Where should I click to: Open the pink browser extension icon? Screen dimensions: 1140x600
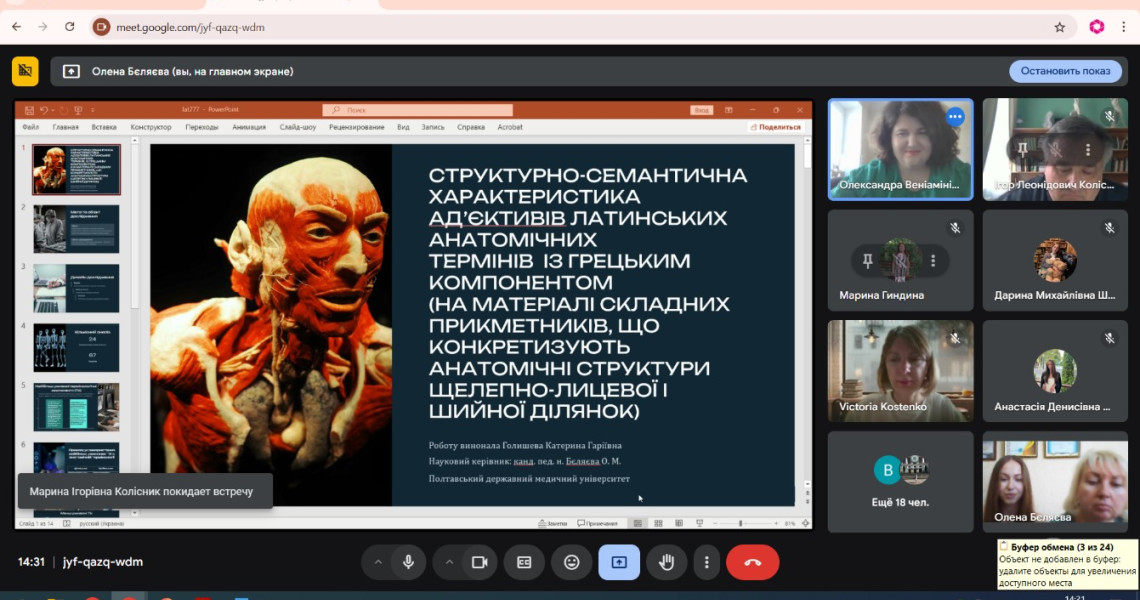[1096, 27]
